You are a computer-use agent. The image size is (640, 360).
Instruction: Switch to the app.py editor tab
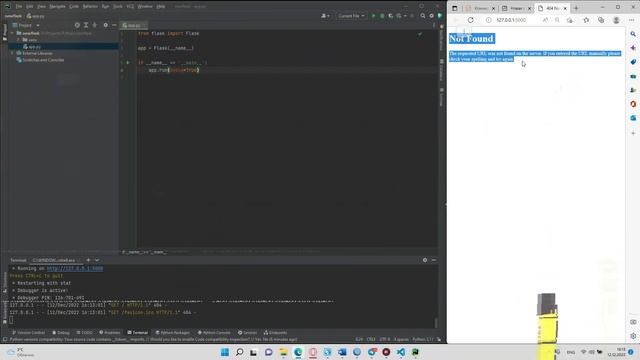tap(132, 25)
